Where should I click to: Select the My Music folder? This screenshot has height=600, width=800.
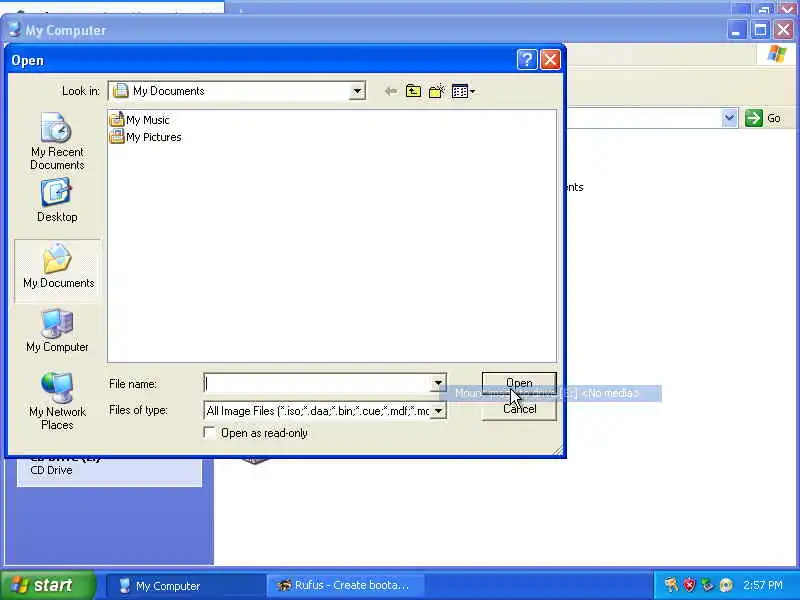(139, 120)
